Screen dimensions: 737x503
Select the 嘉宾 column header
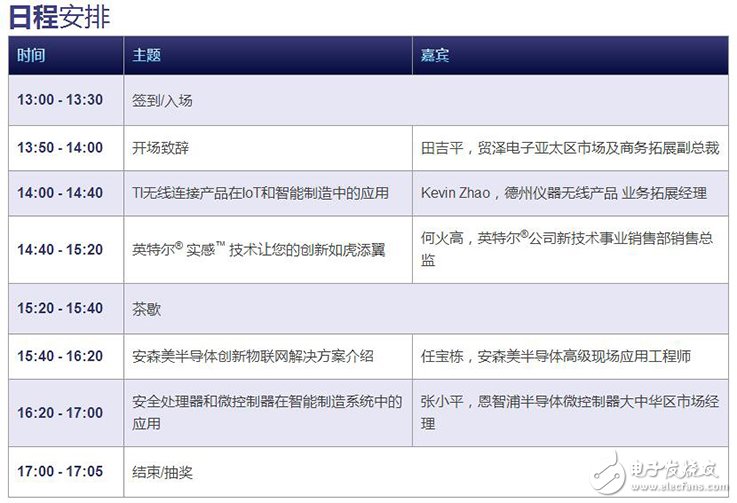(x=435, y=56)
